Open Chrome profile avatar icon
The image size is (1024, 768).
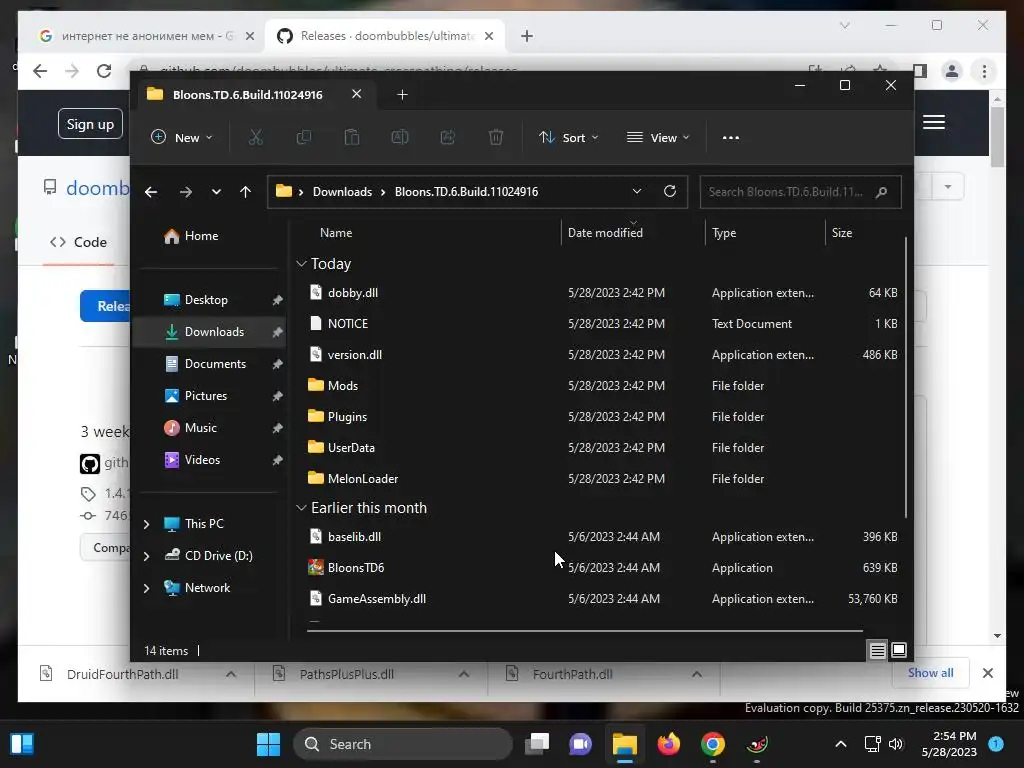(952, 71)
